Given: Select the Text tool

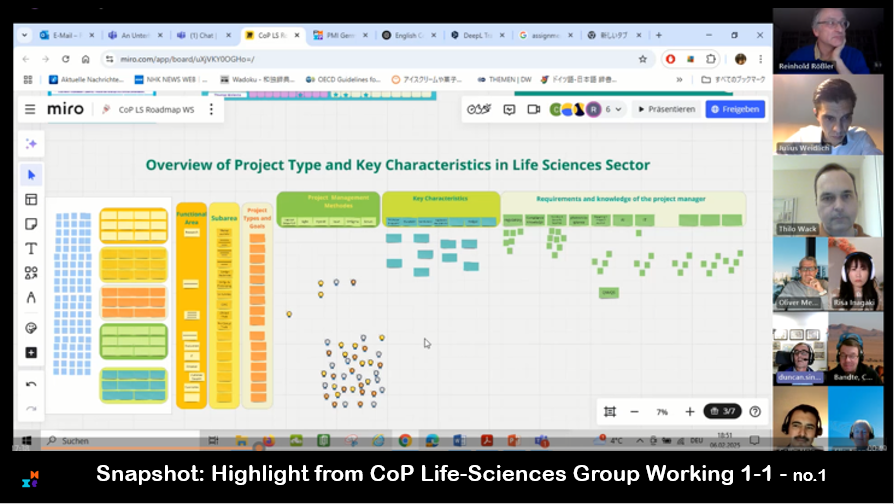Looking at the screenshot, I should pos(31,248).
